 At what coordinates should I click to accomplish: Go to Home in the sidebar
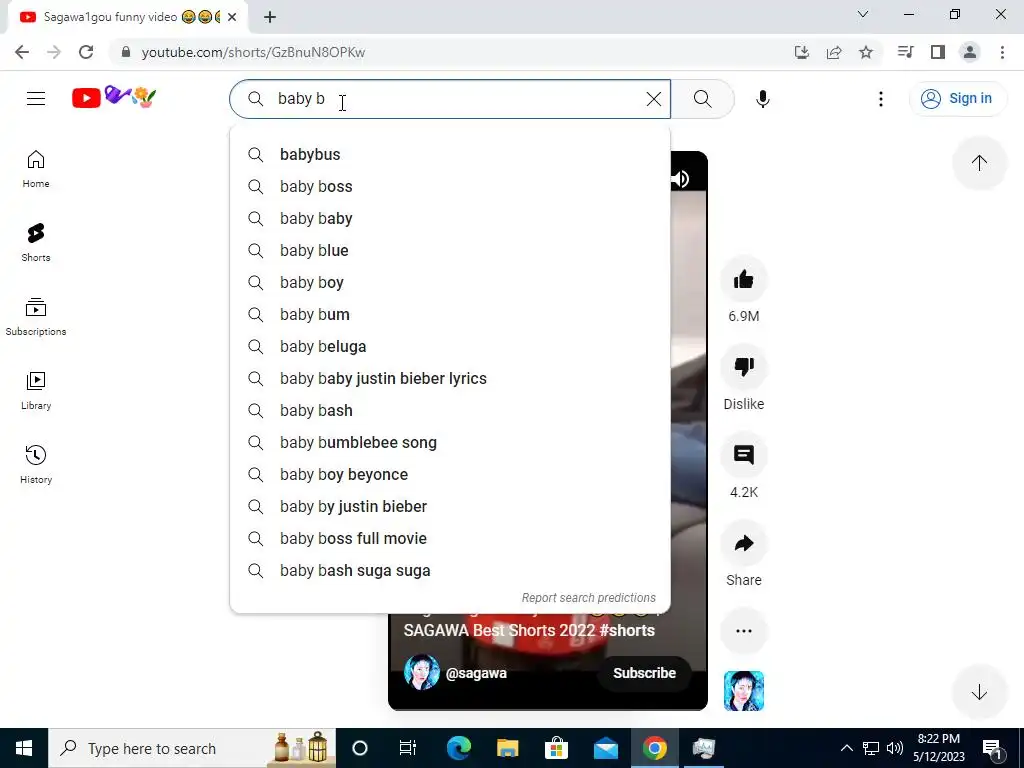coord(36,169)
